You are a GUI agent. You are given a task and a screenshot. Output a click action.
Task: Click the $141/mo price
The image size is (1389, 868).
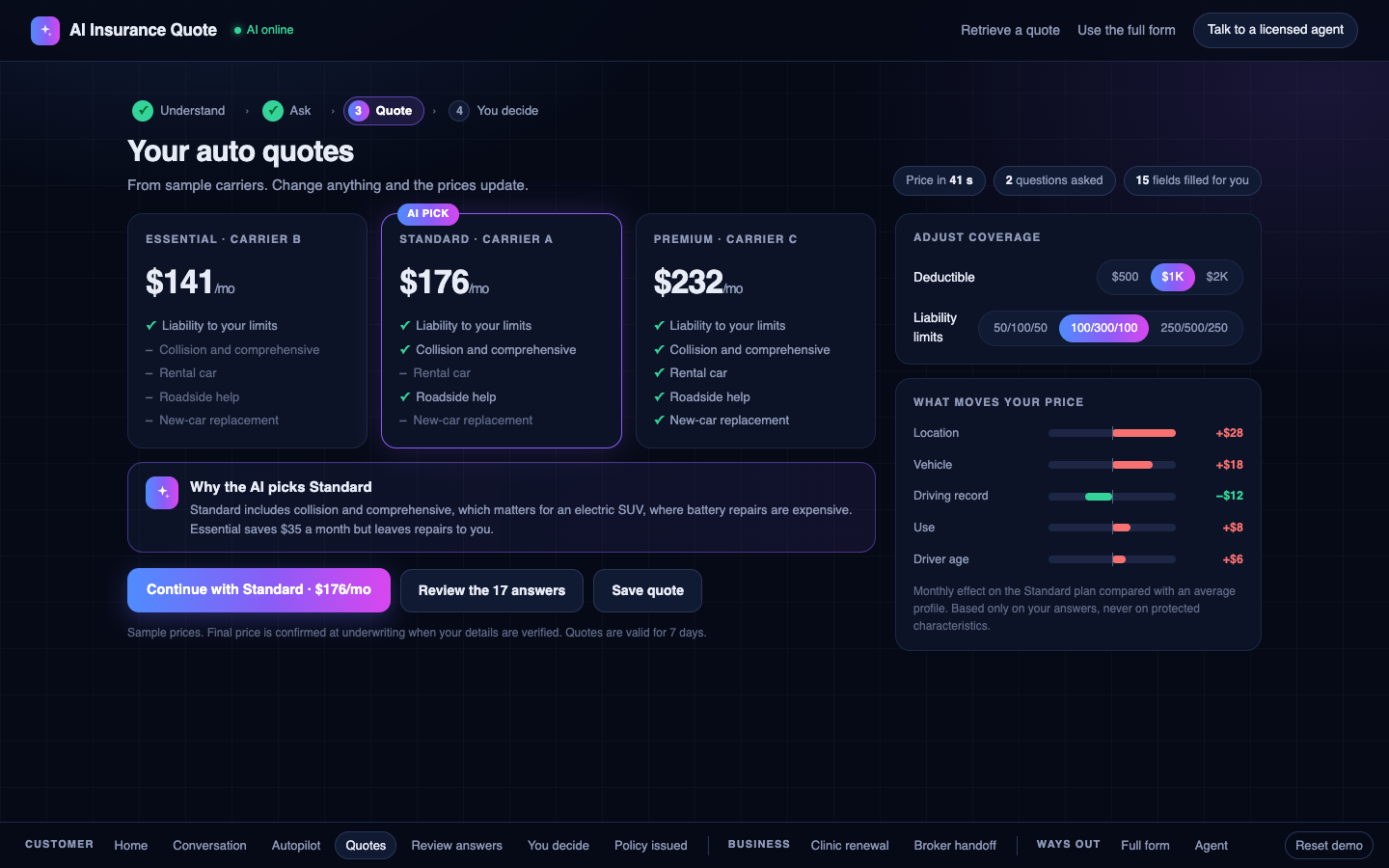190,283
